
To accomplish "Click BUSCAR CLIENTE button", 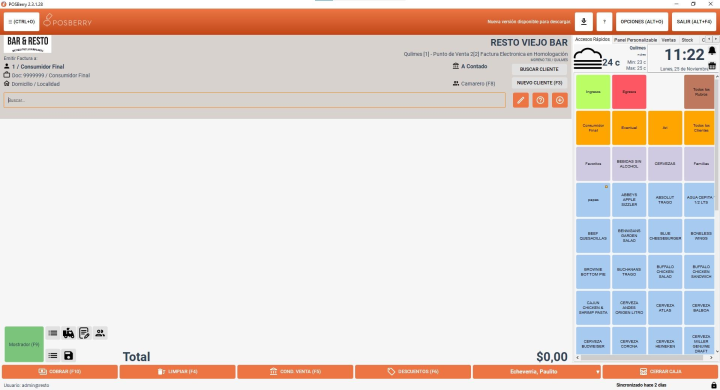I will coord(539,69).
